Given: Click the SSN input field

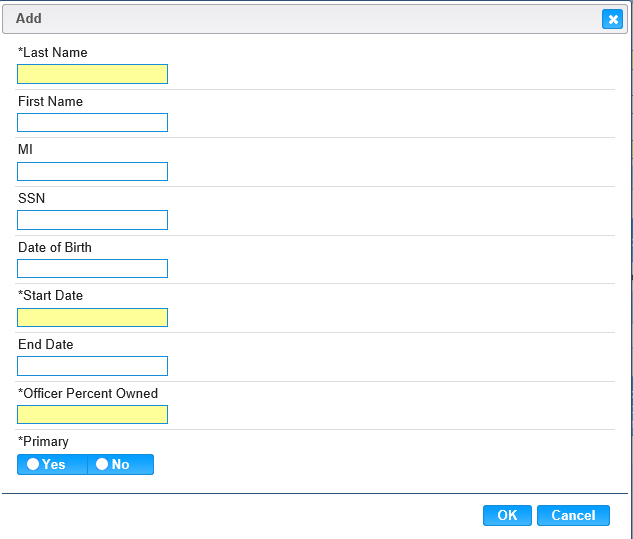Looking at the screenshot, I should pyautogui.click(x=92, y=220).
